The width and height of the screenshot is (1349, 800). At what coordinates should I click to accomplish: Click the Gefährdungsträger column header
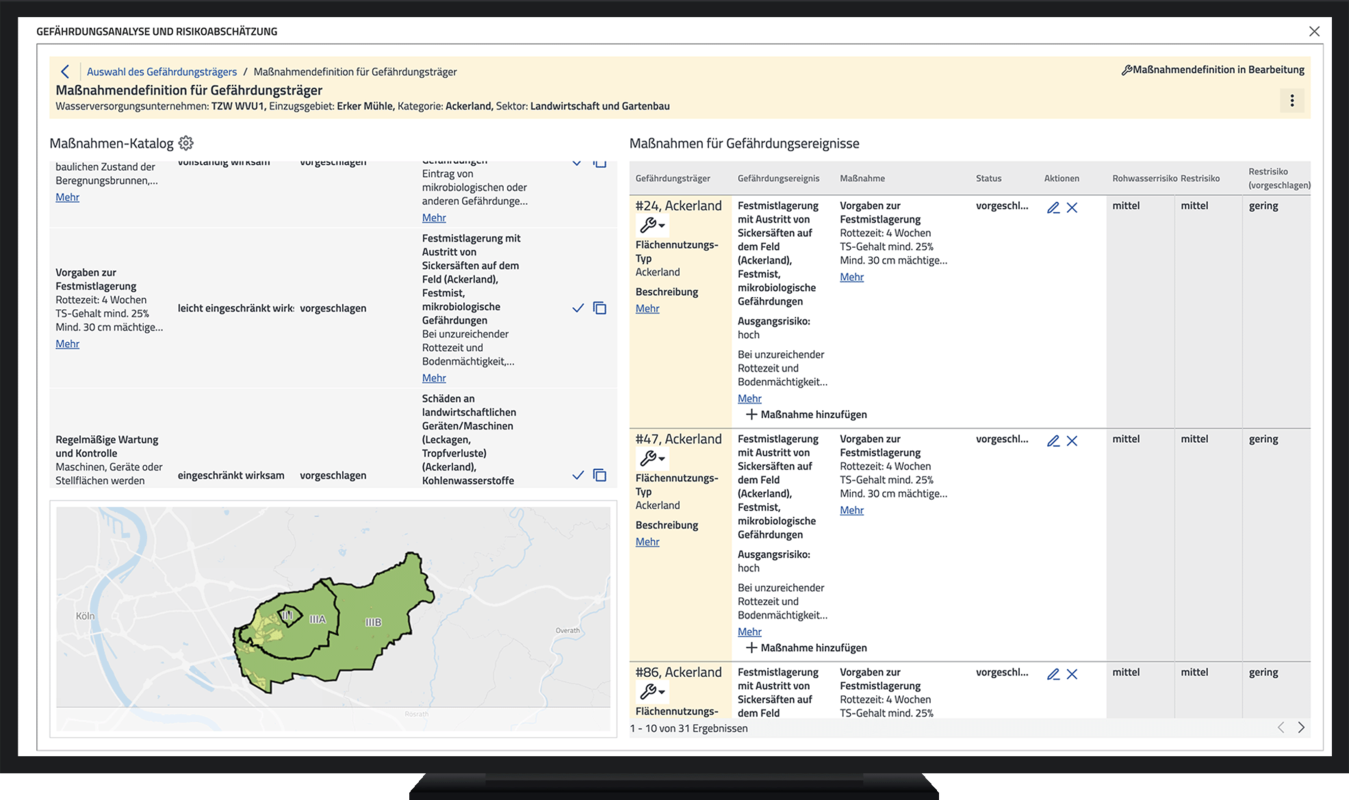(x=673, y=179)
